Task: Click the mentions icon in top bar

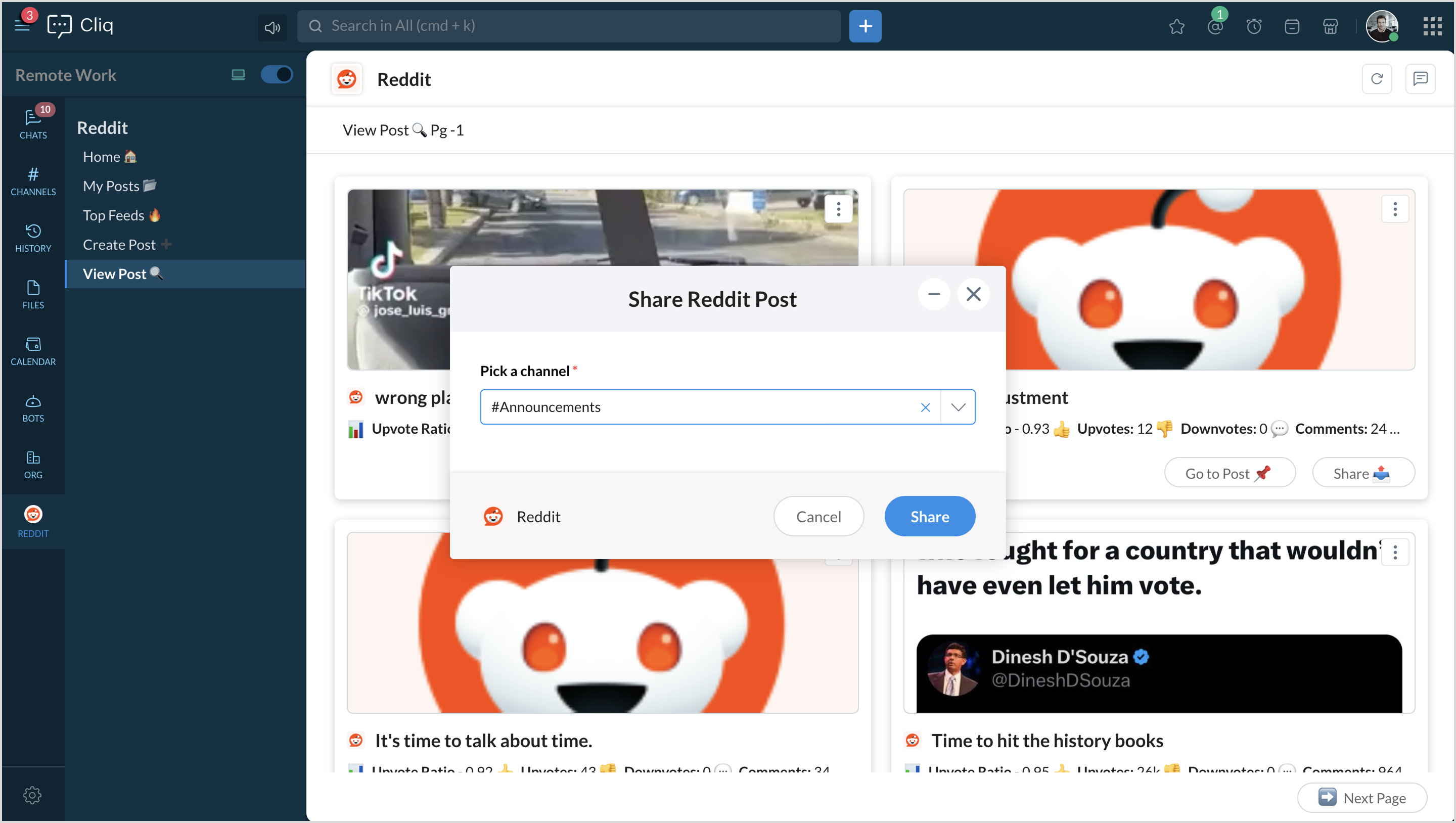Action: click(1215, 27)
